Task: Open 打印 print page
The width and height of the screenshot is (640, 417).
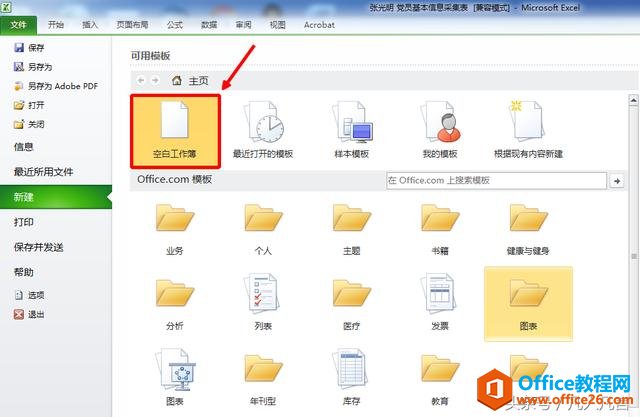Action: coord(24,222)
